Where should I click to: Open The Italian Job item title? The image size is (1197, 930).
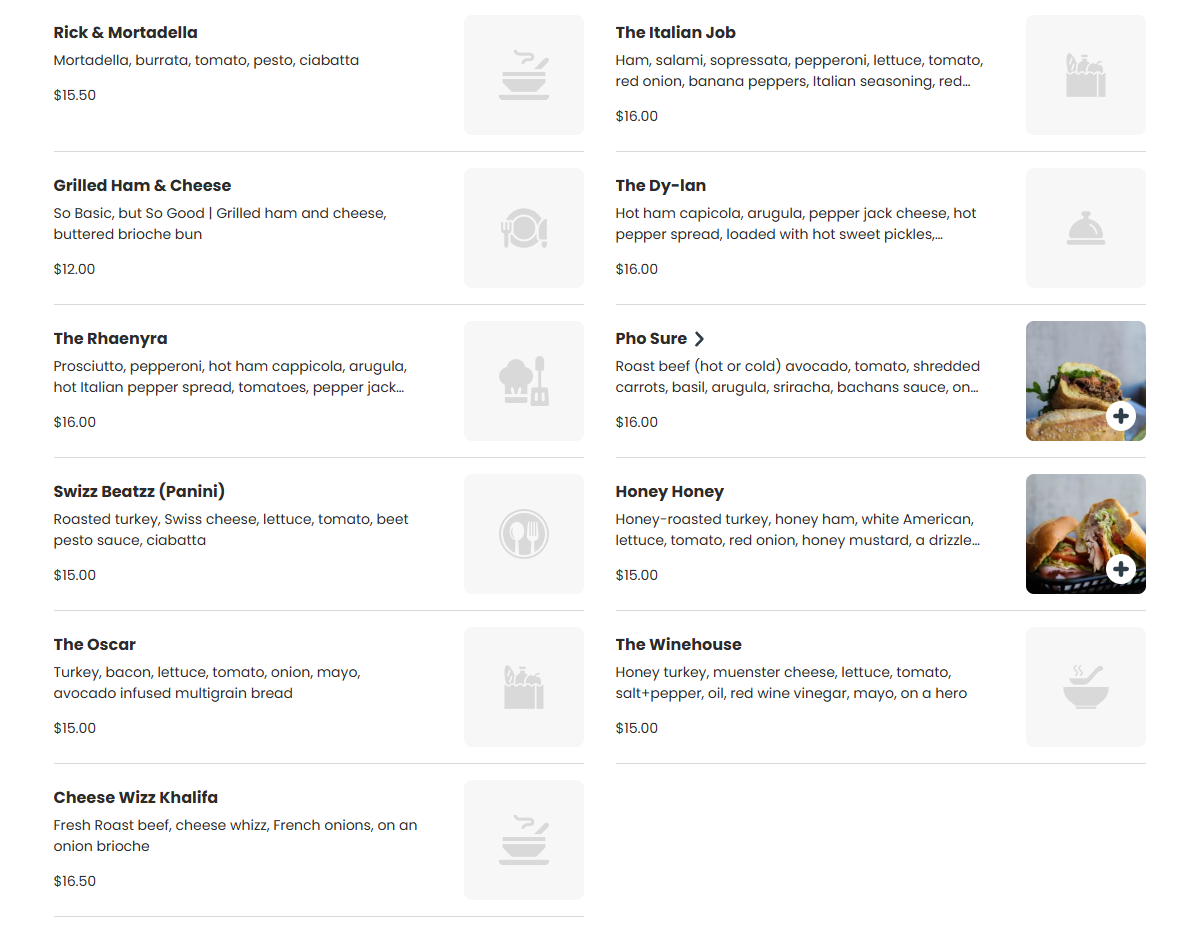[x=676, y=33]
